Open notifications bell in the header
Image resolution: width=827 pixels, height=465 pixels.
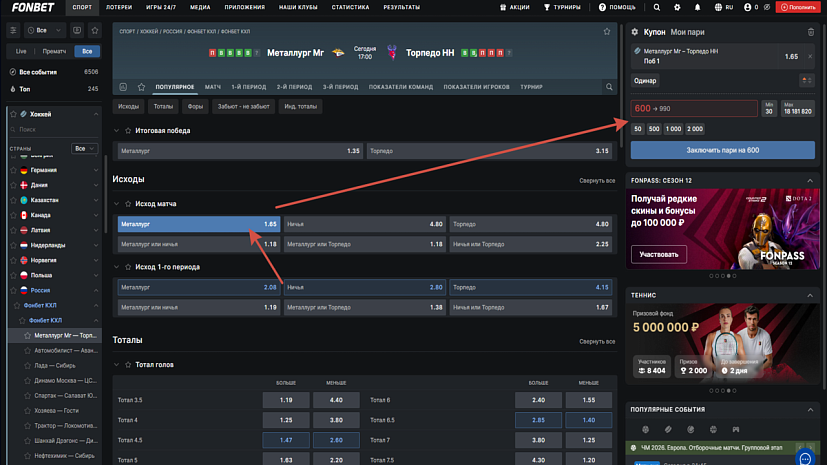tap(697, 7)
